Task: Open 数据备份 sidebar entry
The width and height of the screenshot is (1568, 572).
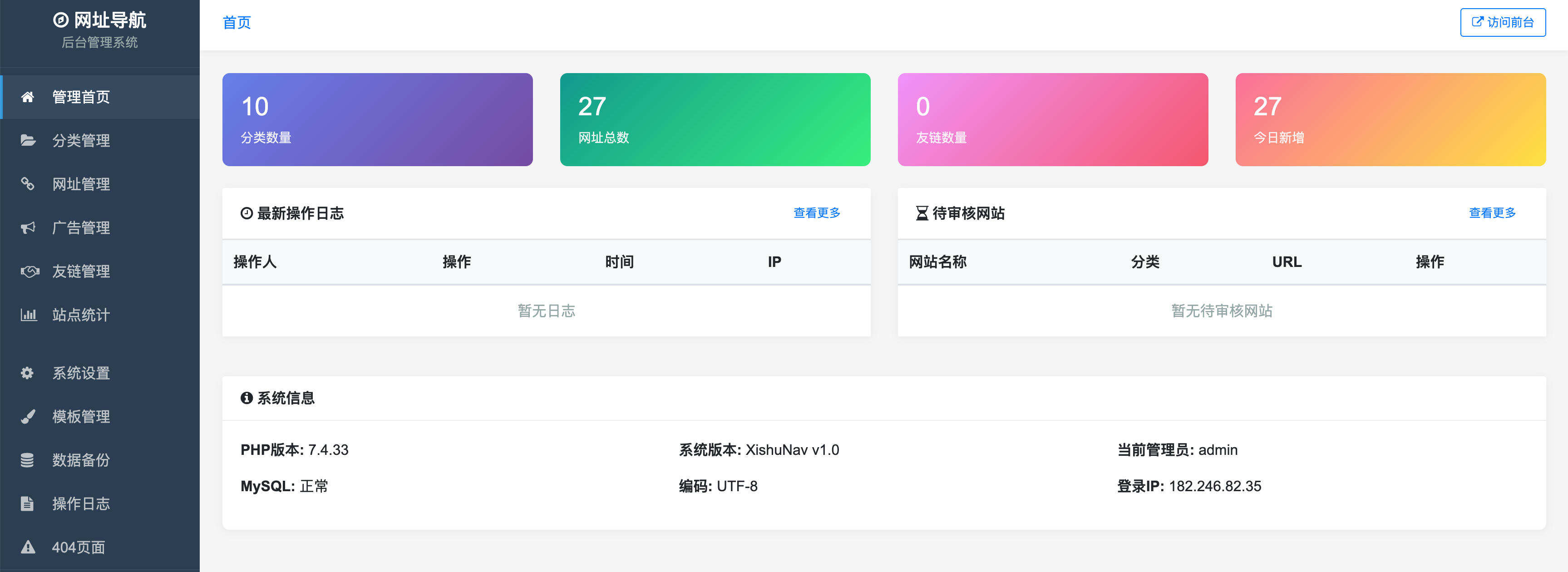Action: click(100, 460)
